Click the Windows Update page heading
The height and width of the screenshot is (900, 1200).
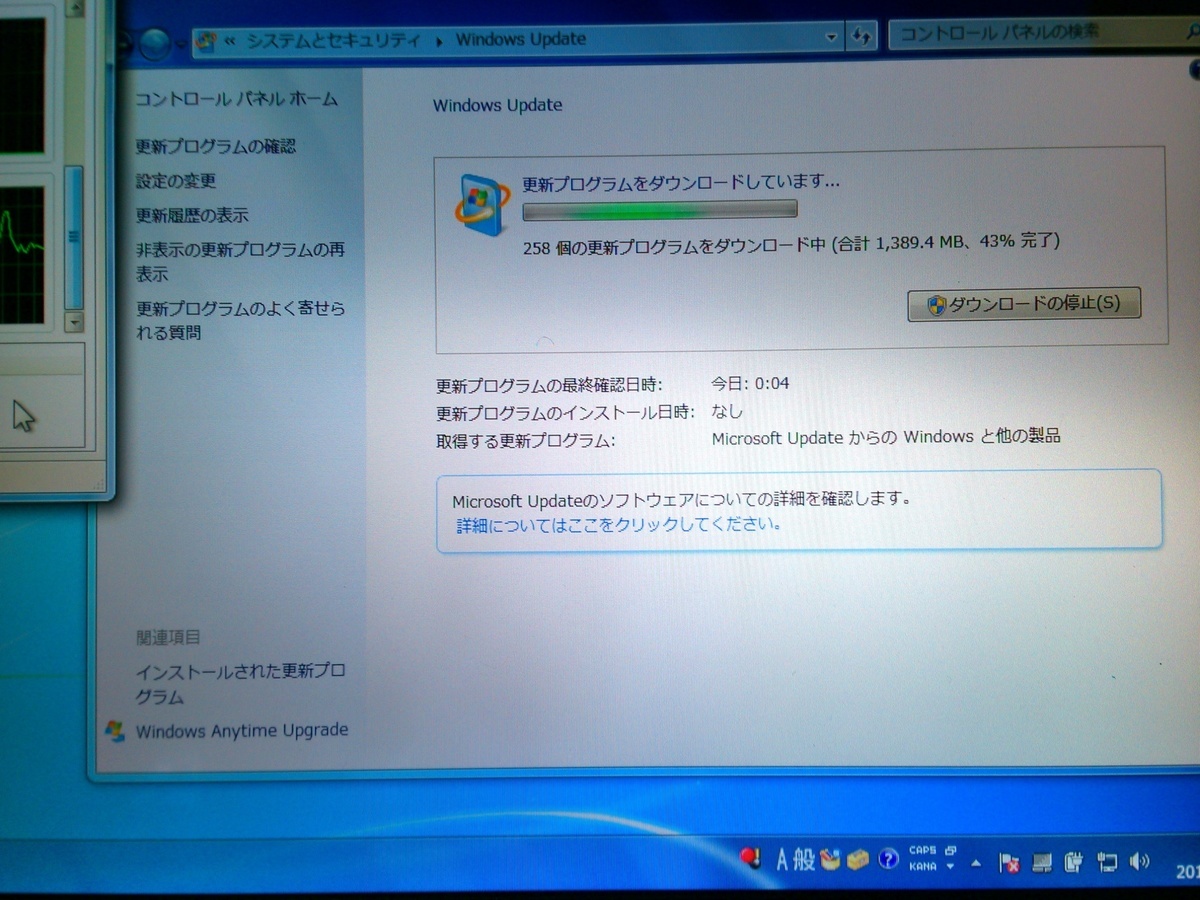point(497,105)
